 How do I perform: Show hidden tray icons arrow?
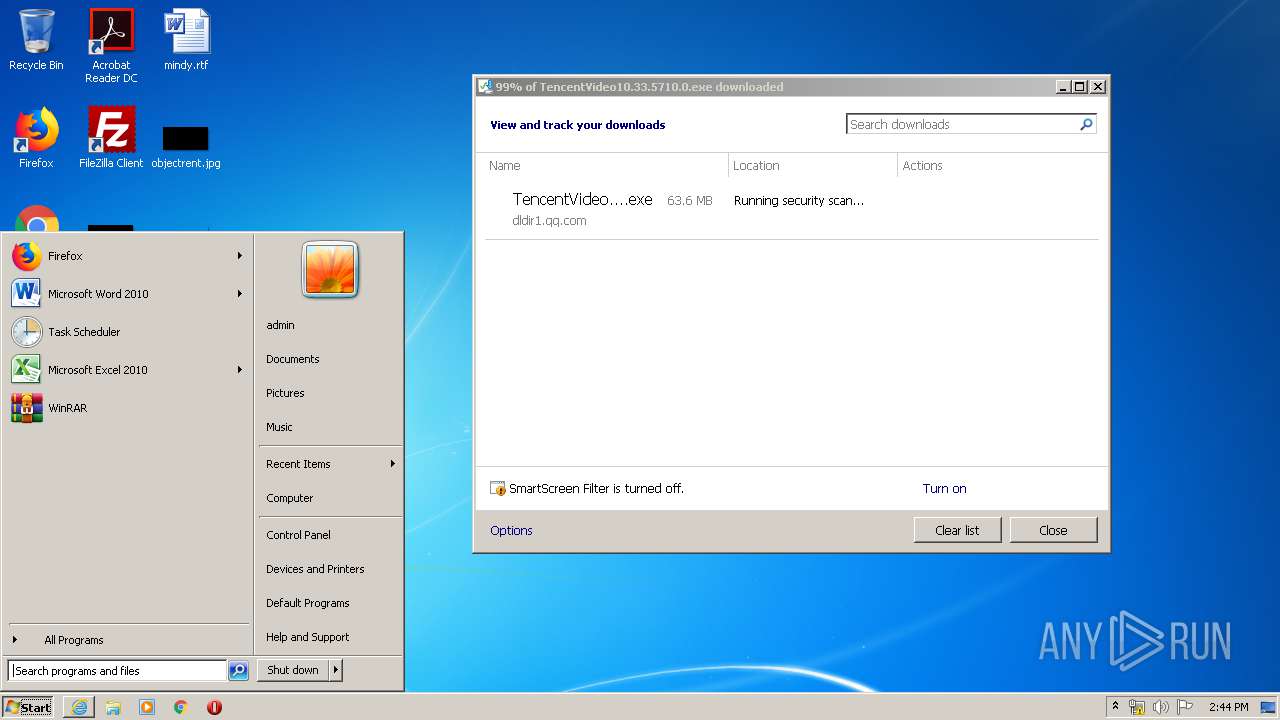pyautogui.click(x=1116, y=707)
